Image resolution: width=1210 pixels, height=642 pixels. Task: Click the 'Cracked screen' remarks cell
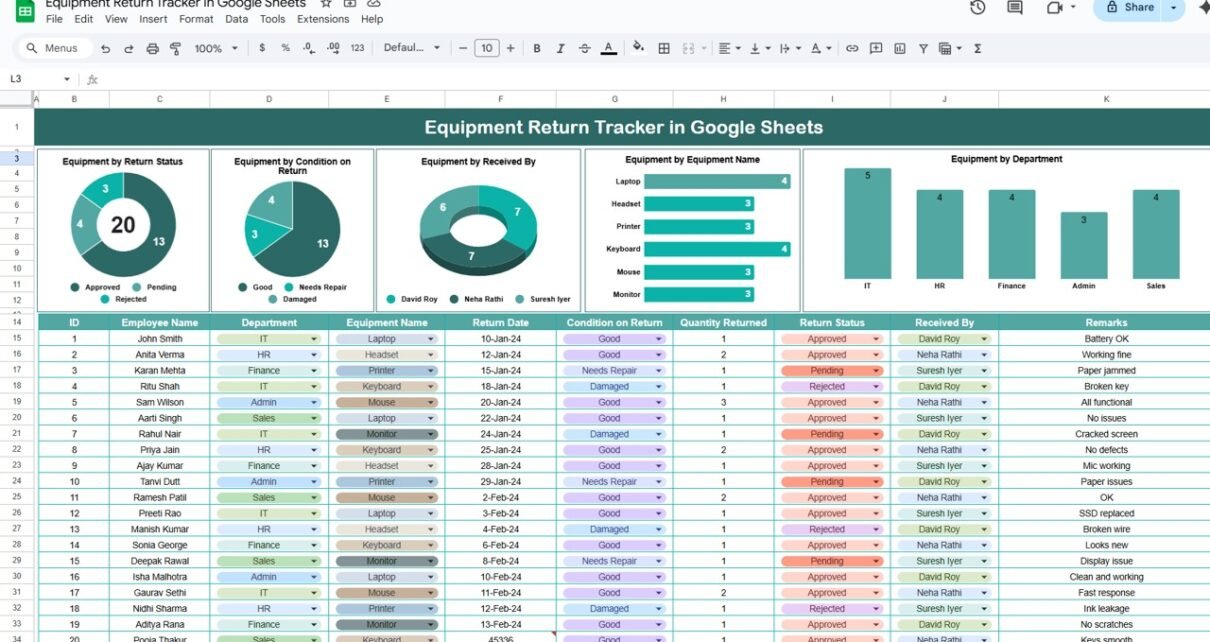[1106, 434]
